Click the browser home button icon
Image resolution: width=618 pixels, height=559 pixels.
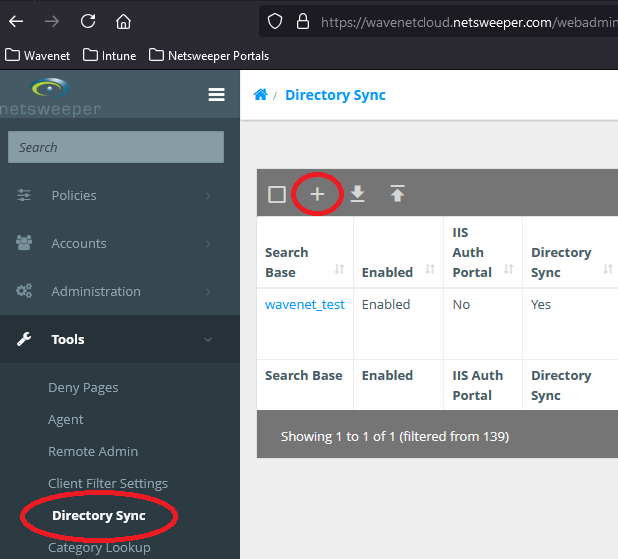point(123,21)
